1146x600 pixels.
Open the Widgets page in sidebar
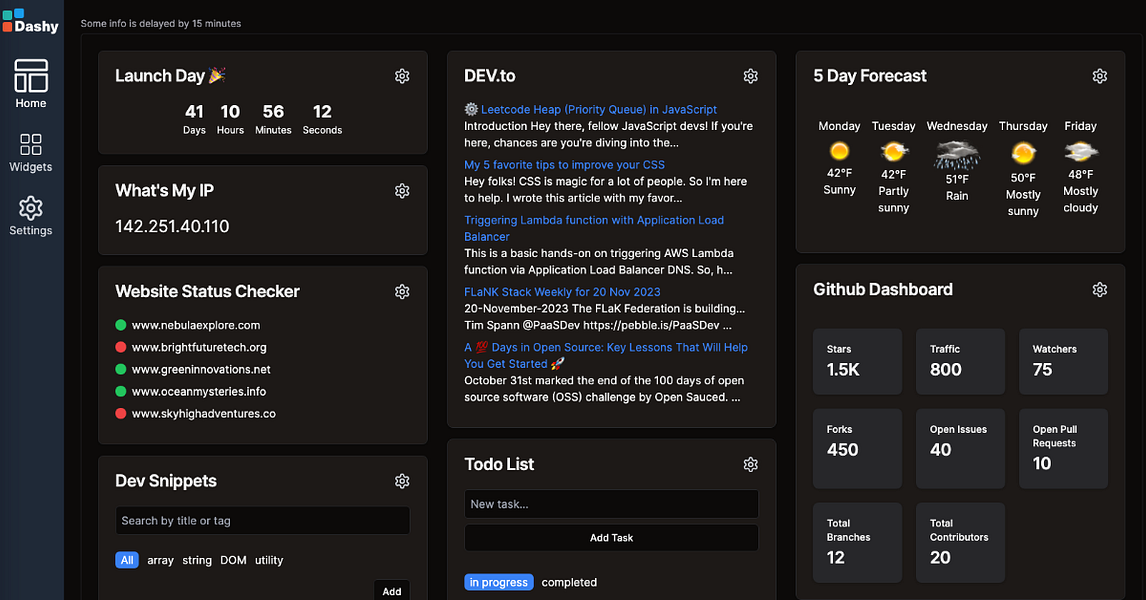(x=31, y=153)
